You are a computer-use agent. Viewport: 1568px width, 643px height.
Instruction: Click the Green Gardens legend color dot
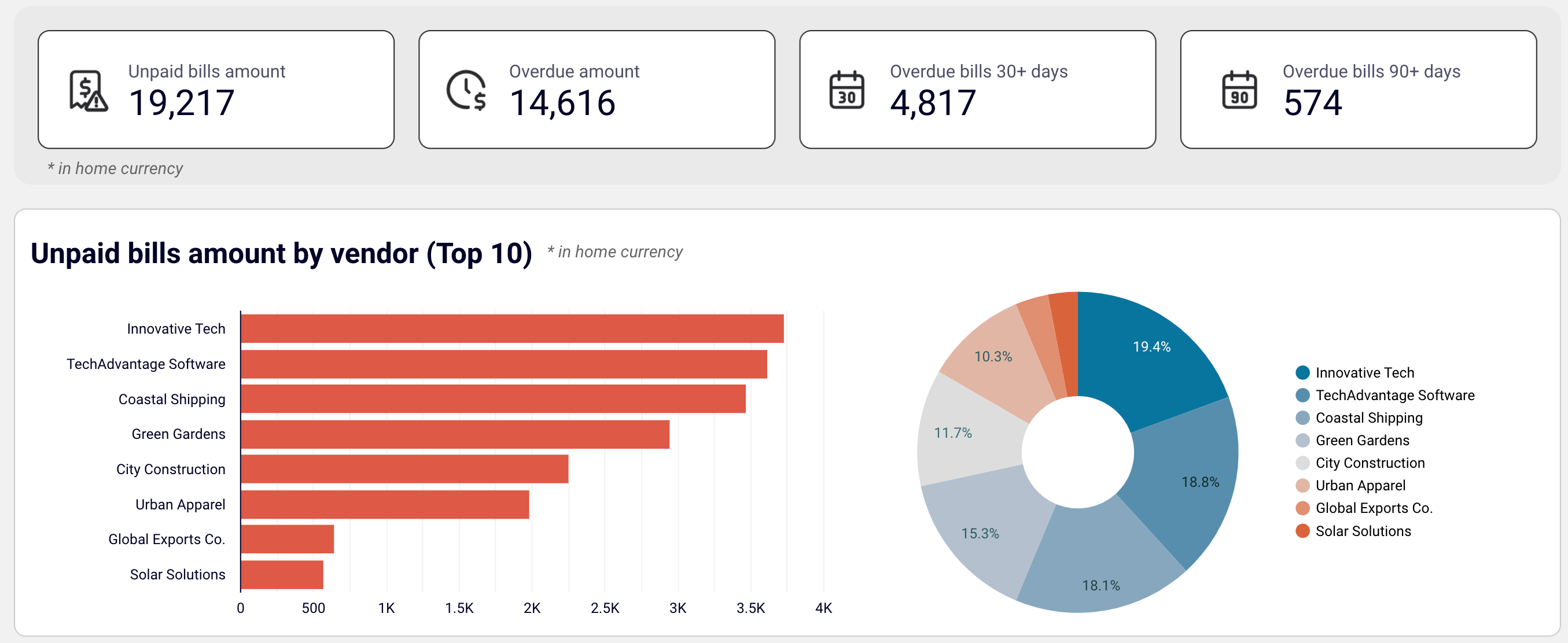click(1302, 440)
